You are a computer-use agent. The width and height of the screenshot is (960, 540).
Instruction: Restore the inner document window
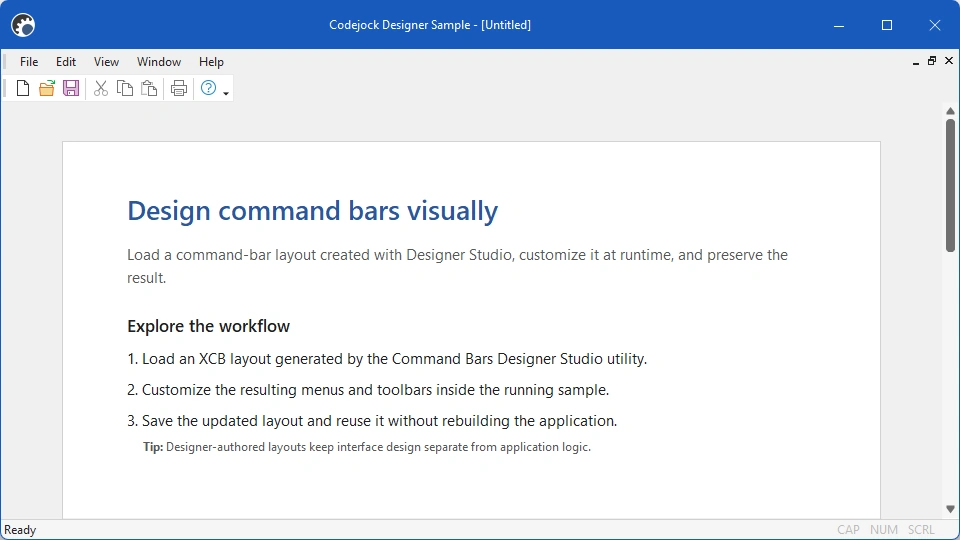pyautogui.click(x=932, y=61)
